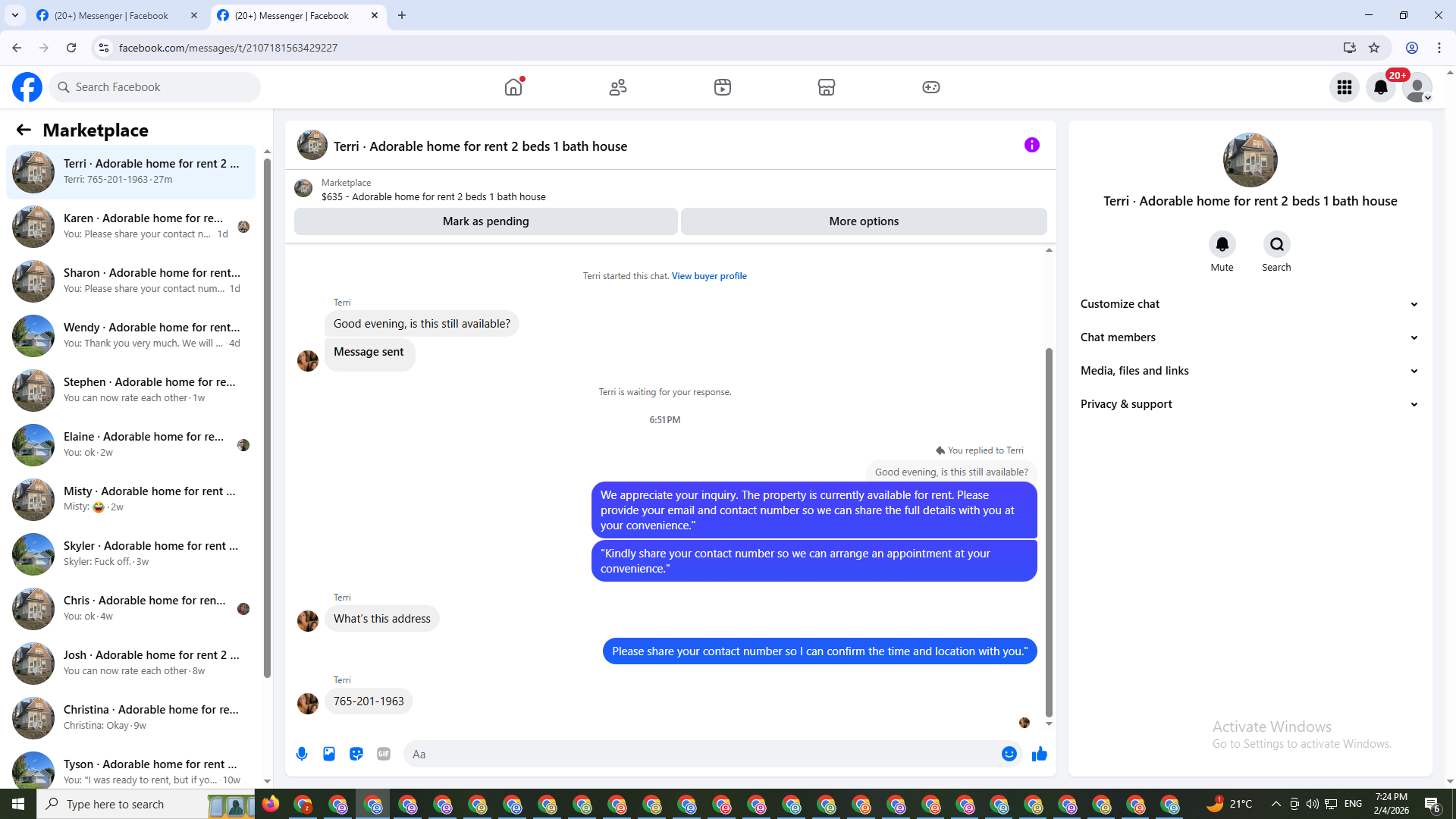Open View buyer profile link

tap(708, 276)
